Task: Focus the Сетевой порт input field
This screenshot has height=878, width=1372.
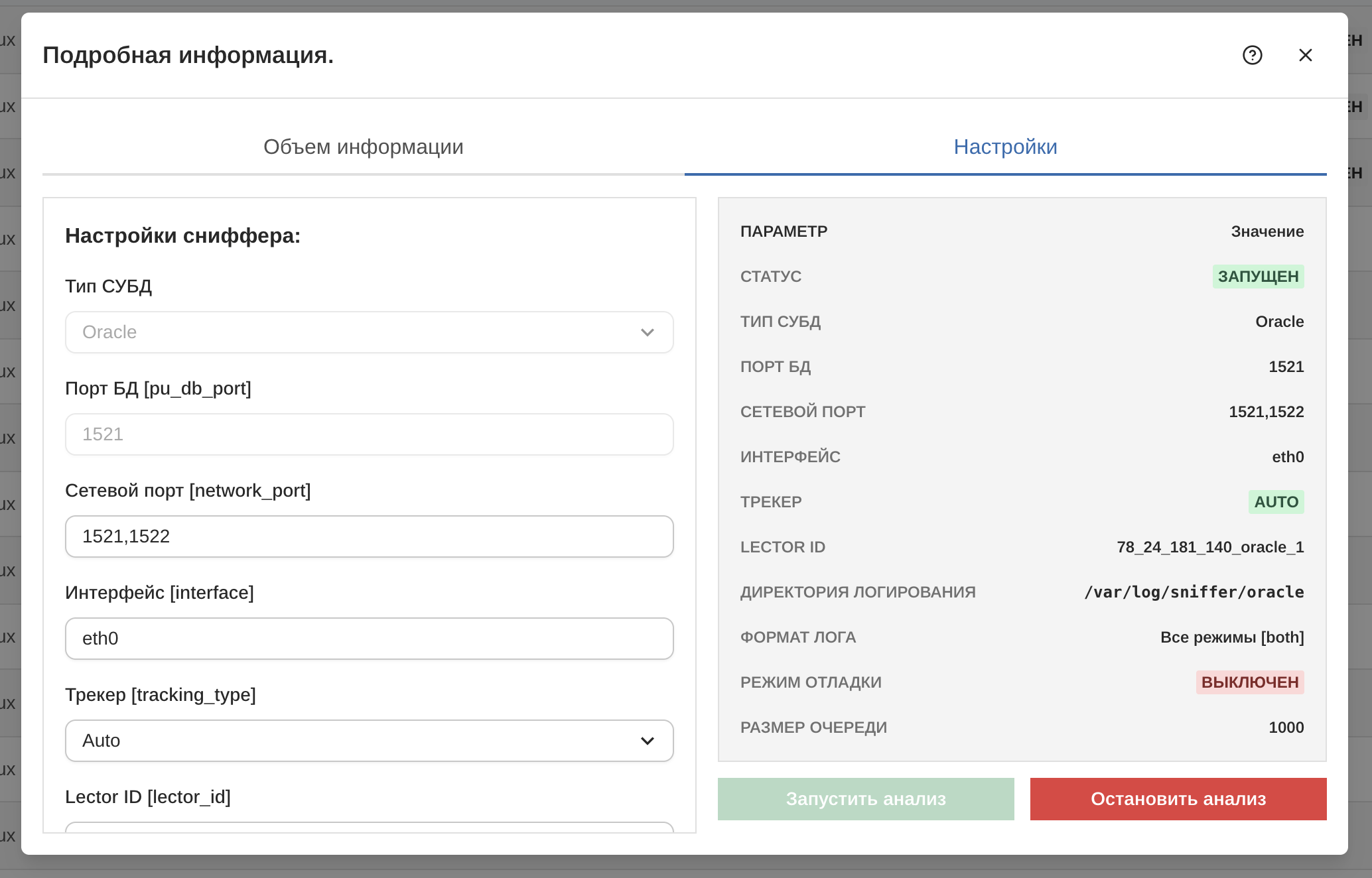Action: pos(369,536)
